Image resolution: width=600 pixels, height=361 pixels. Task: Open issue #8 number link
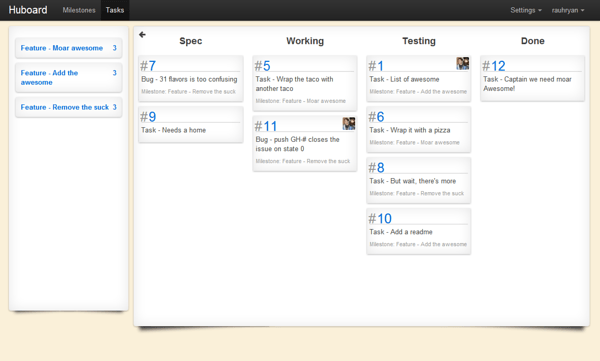[x=377, y=168]
